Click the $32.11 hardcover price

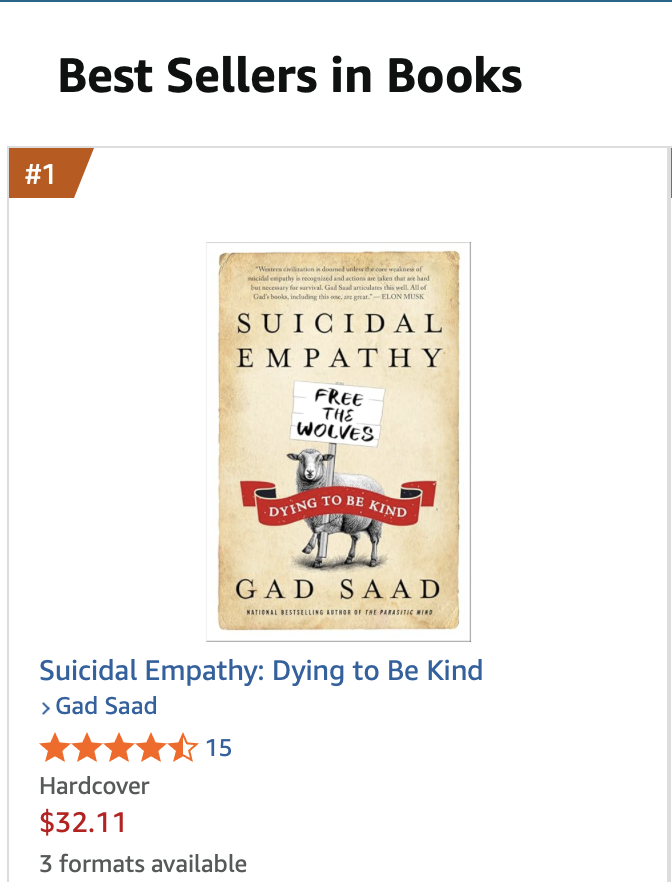83,822
